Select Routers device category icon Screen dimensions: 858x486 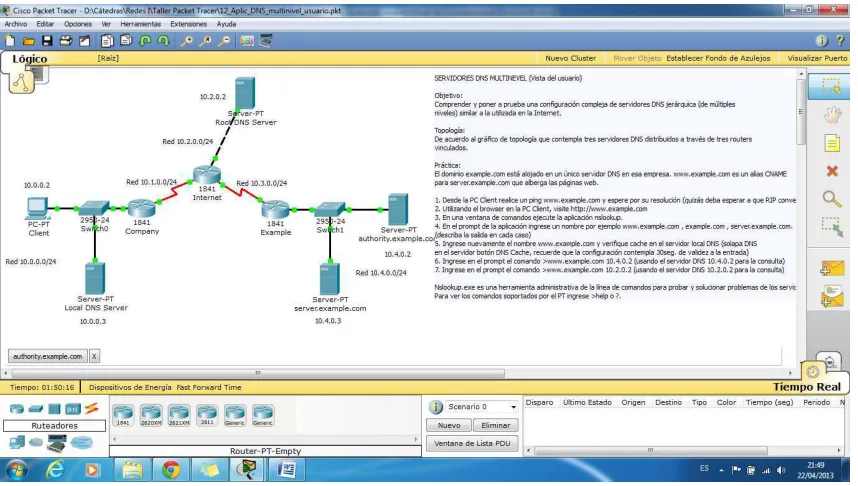(x=17, y=409)
